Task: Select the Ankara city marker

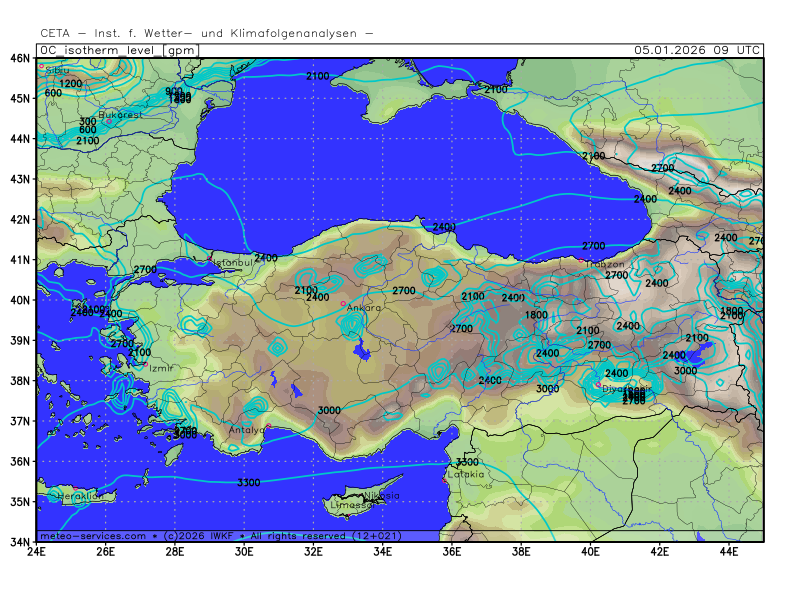Action: [343, 303]
